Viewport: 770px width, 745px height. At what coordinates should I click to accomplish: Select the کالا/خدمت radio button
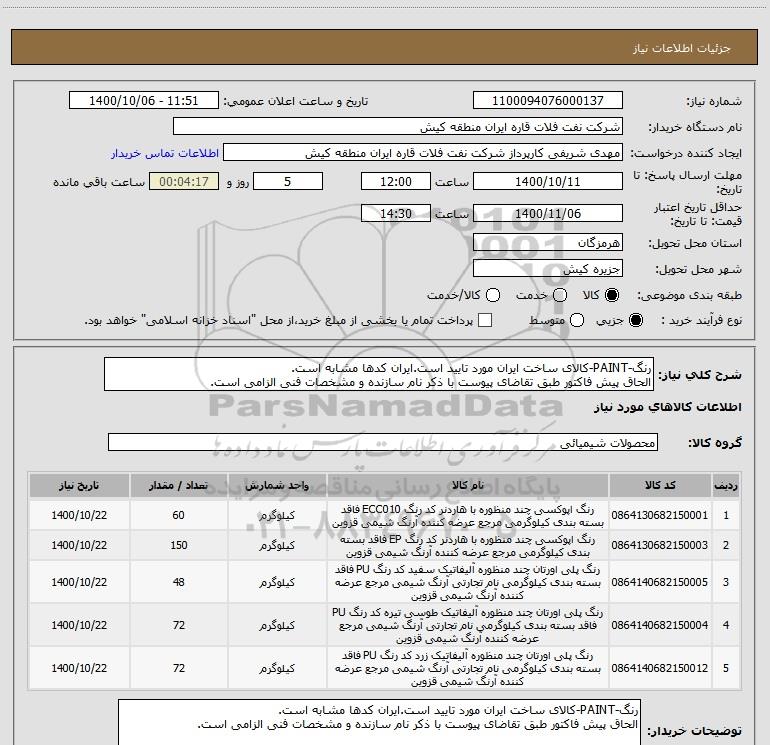point(493,295)
